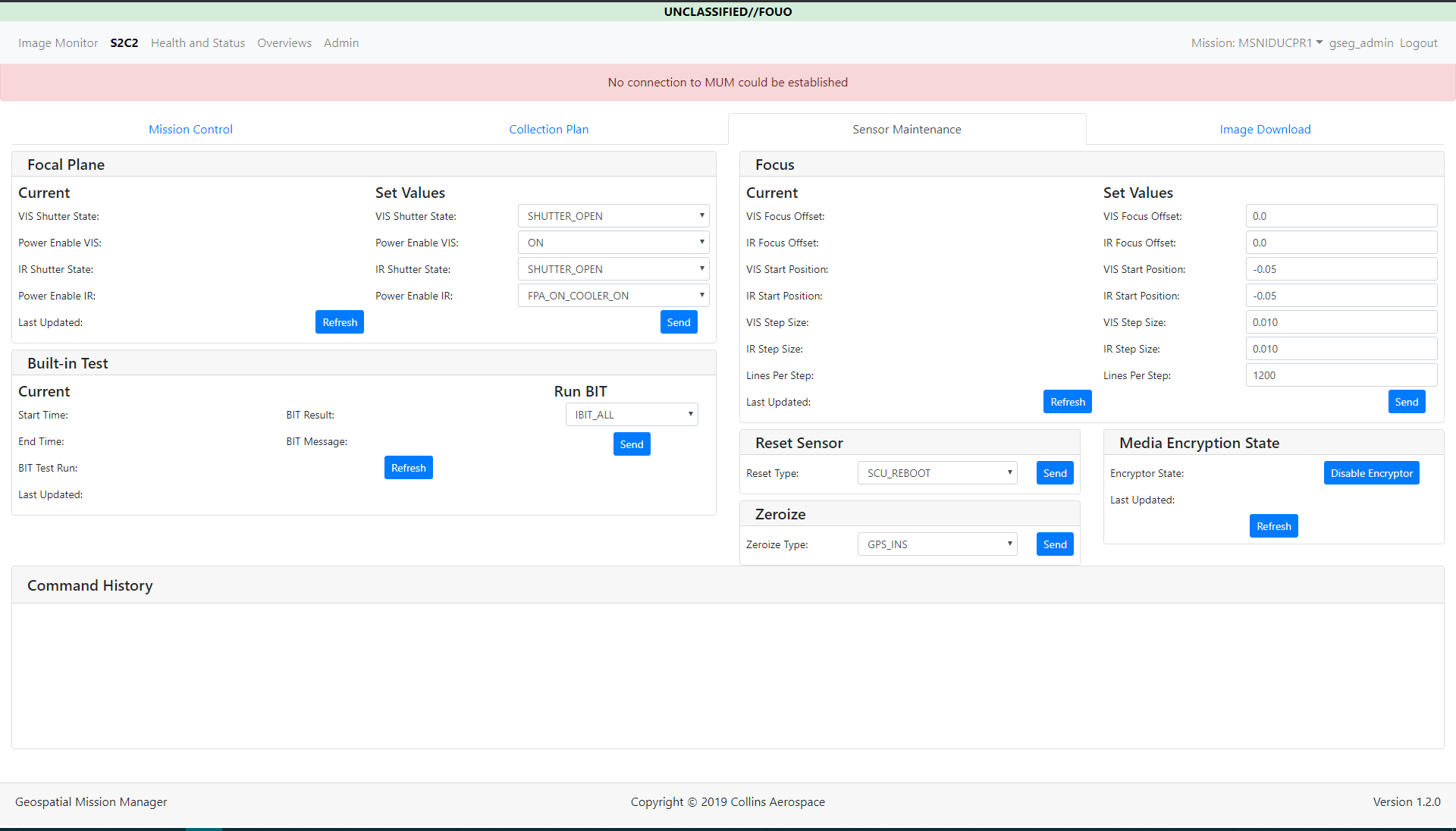Refresh the Media Encryption State
The width and height of the screenshot is (1456, 831).
[1274, 526]
